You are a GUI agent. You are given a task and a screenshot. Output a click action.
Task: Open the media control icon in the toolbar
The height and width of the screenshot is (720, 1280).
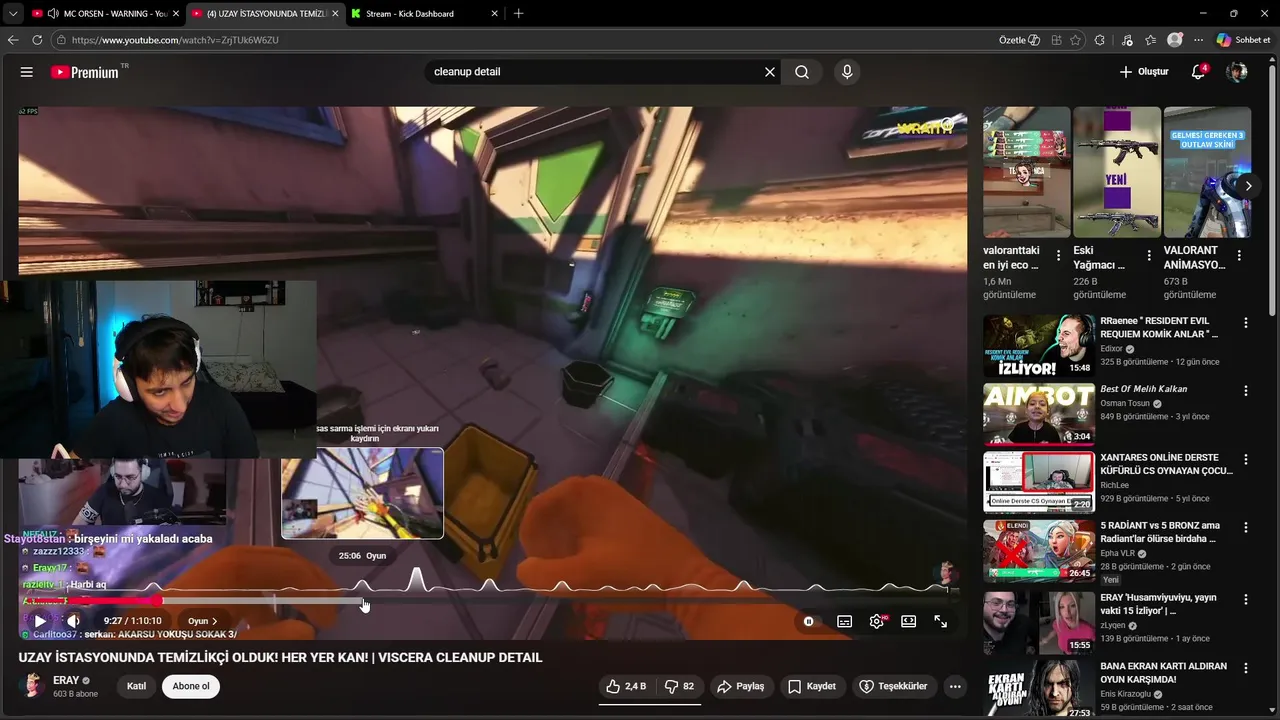click(1127, 40)
